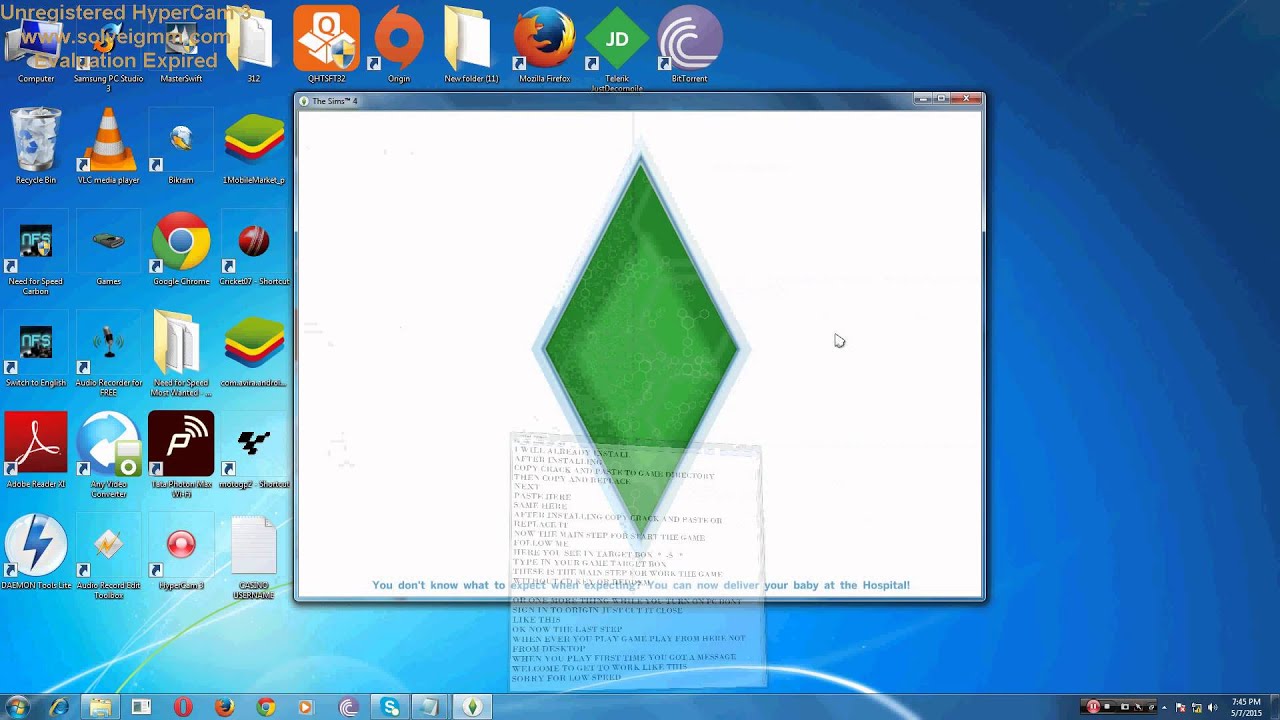This screenshot has width=1280, height=720.
Task: Open the folder named 312
Action: point(253,48)
